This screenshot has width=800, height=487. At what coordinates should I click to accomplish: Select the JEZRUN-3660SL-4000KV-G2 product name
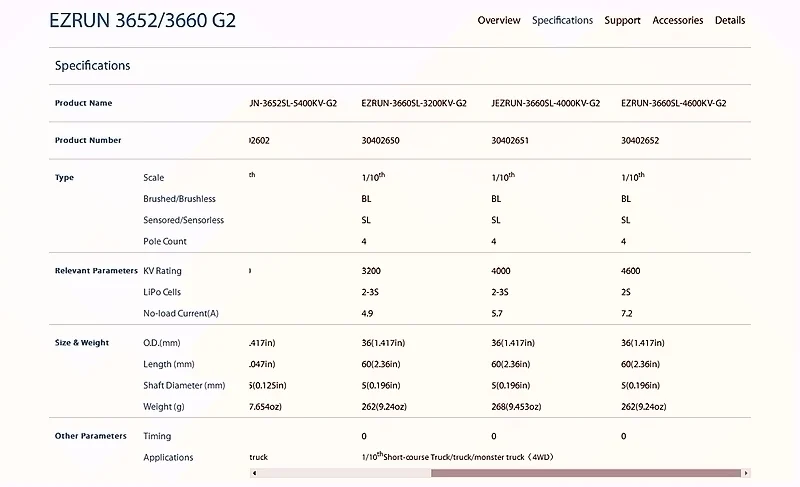click(545, 103)
